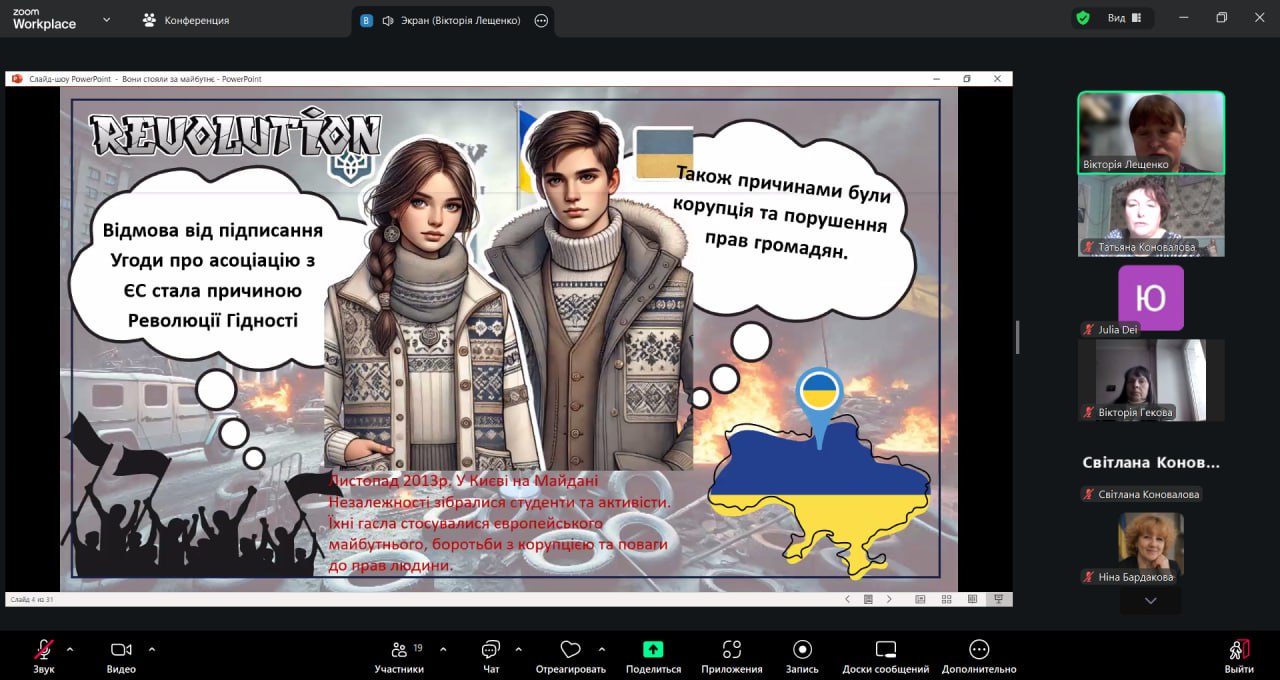This screenshot has height=680, width=1280.
Task: Open the Чат chat panel
Action: [x=490, y=650]
